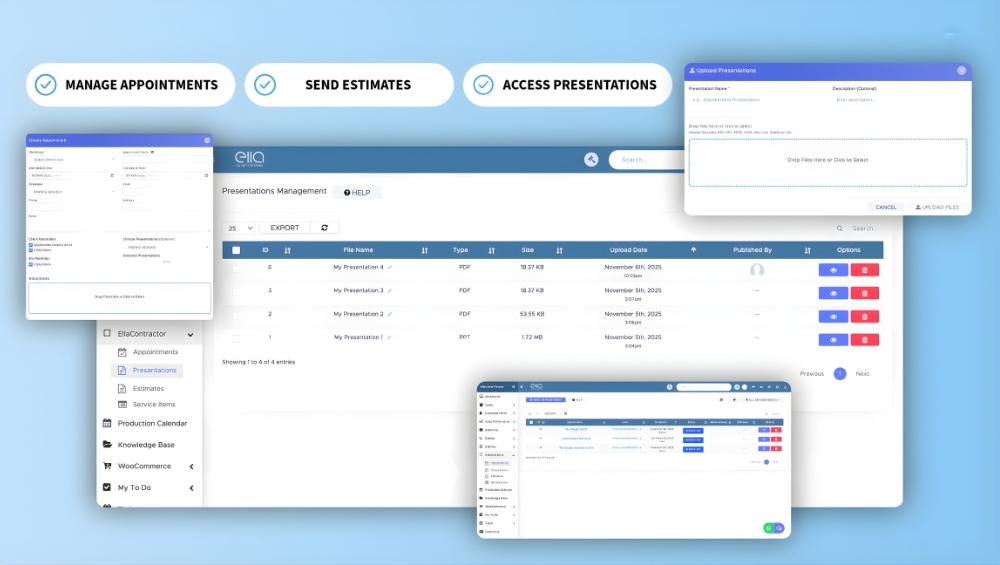Tick the checkbox for the My Presentation 4 row
1000x565 pixels.
(236, 268)
